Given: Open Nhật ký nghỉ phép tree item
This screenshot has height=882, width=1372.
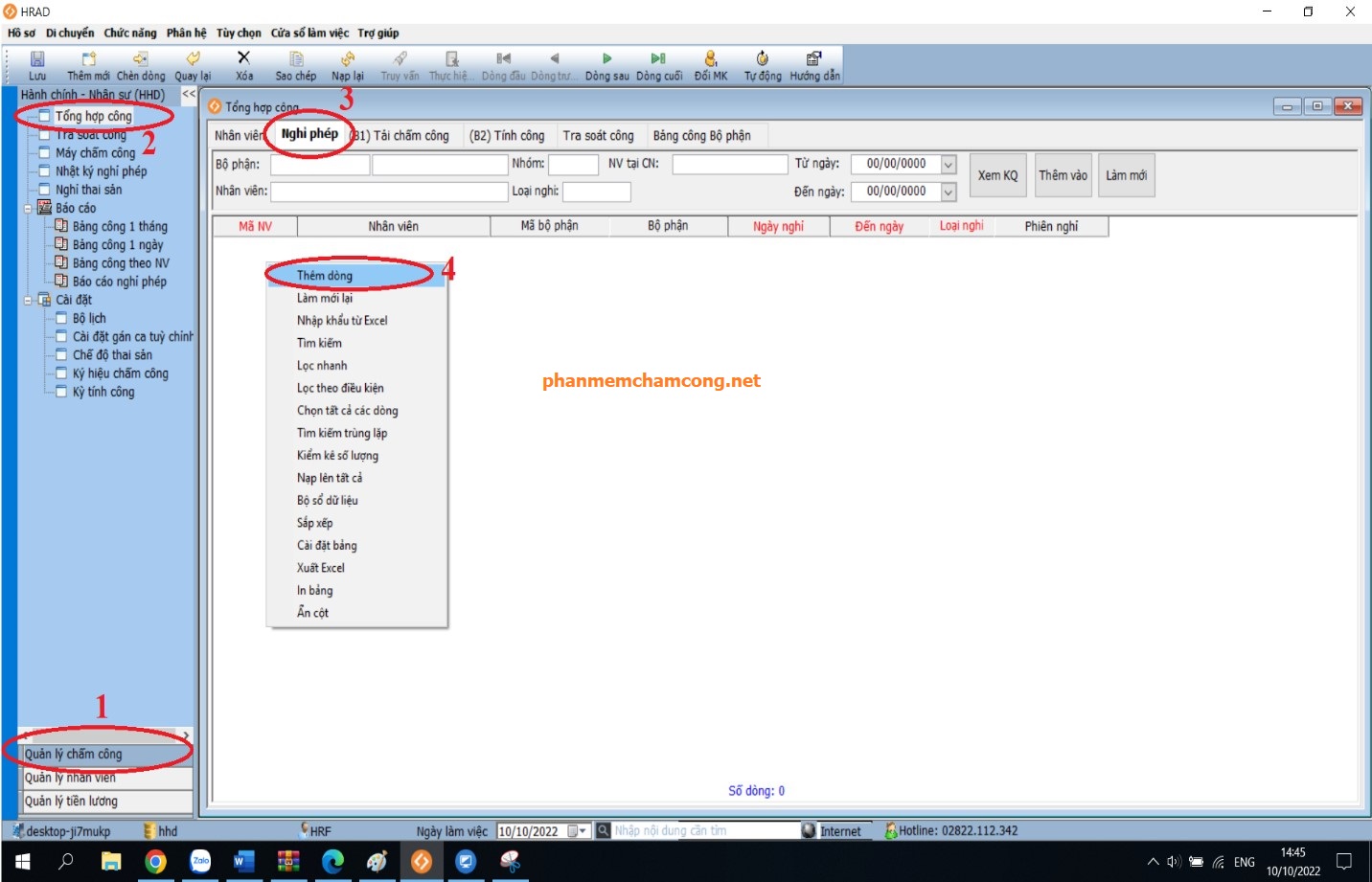Looking at the screenshot, I should click(102, 171).
